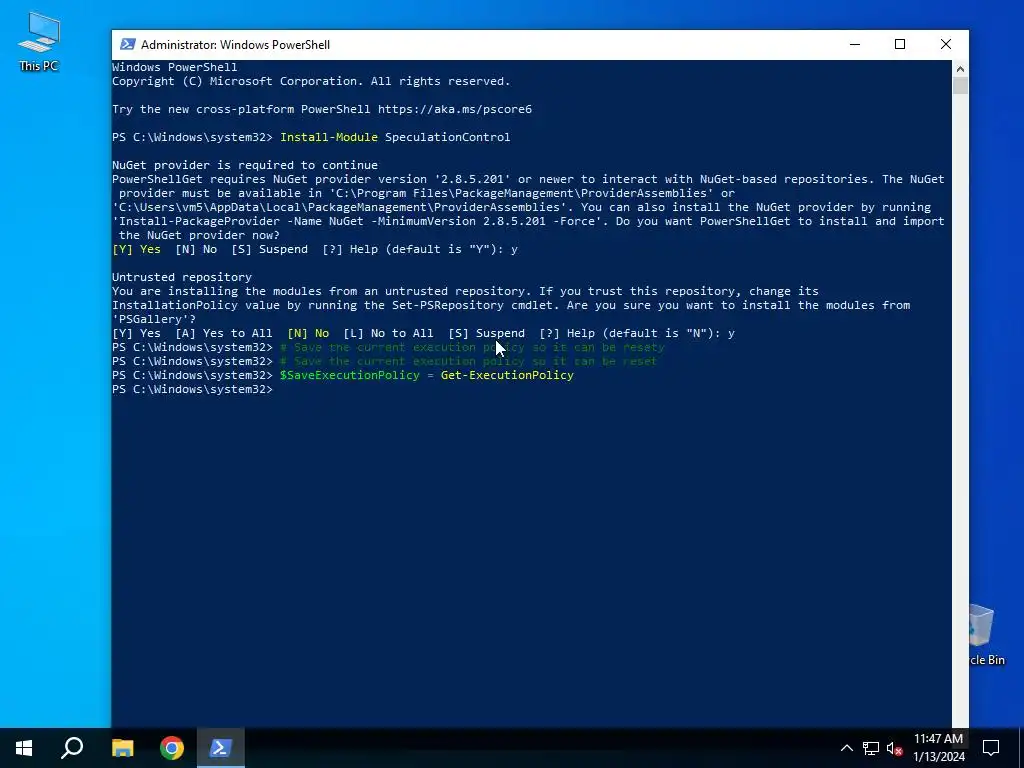Open muted volume tray icon
Viewport: 1024px width, 768px height.
[895, 748]
